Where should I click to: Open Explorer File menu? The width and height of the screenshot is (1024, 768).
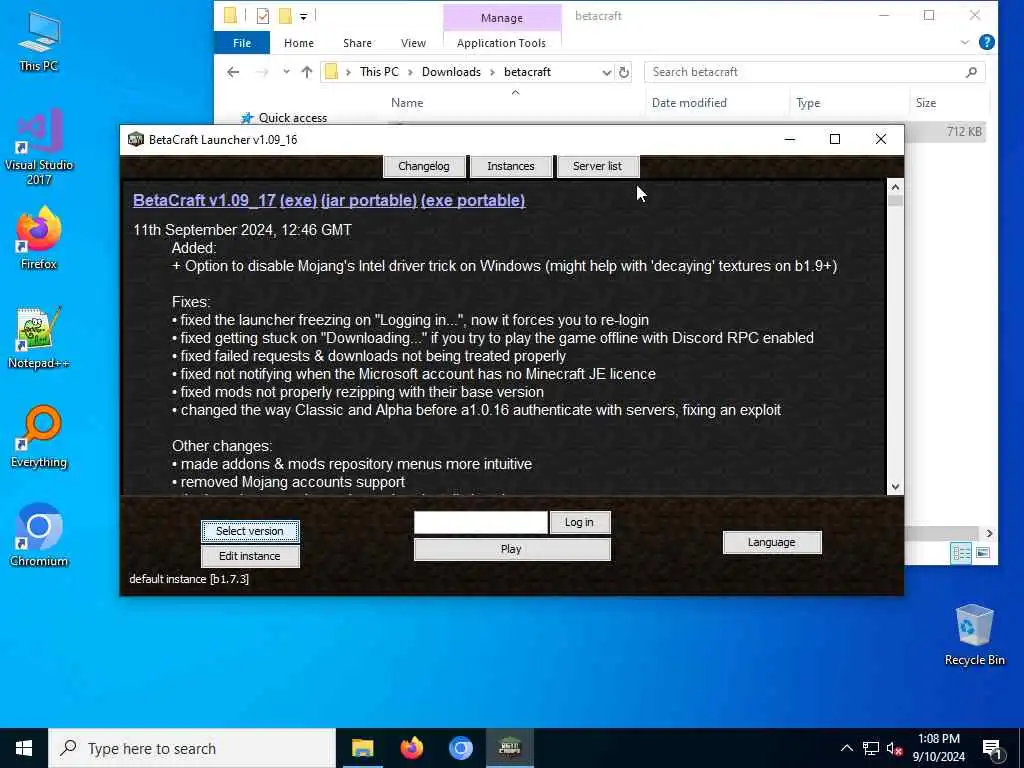242,43
